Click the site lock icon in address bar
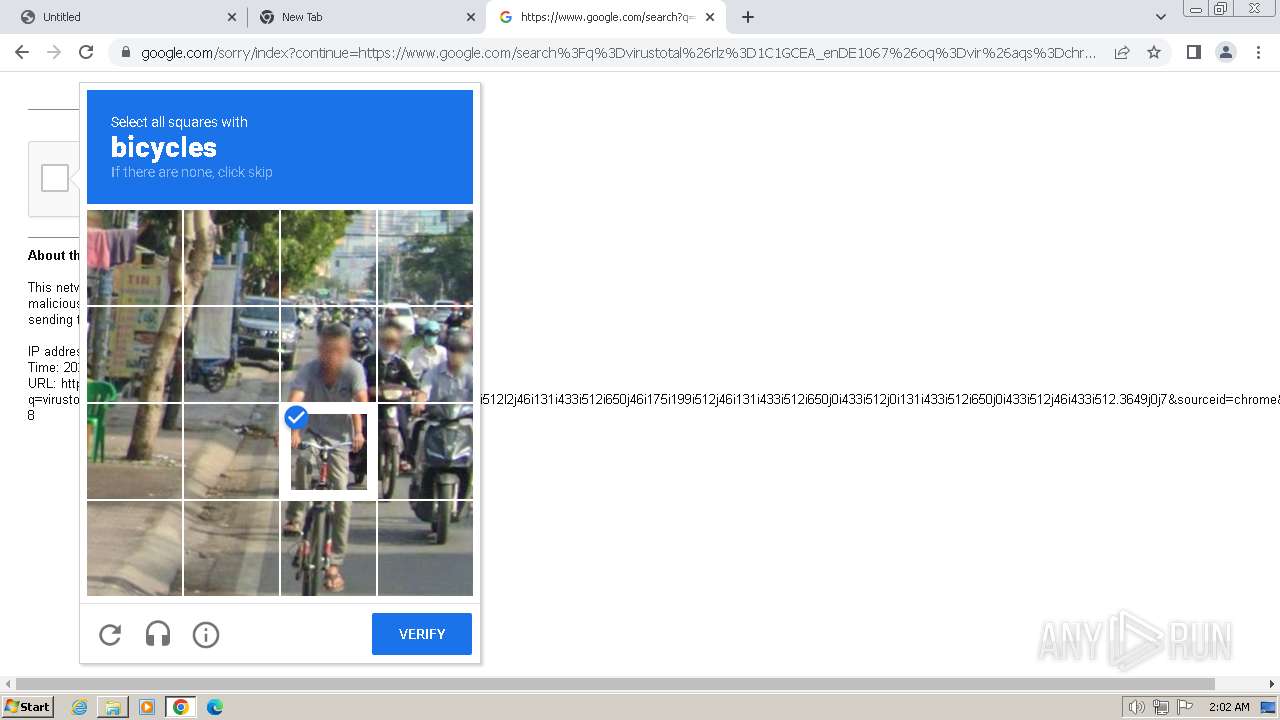1280x720 pixels. pos(125,52)
